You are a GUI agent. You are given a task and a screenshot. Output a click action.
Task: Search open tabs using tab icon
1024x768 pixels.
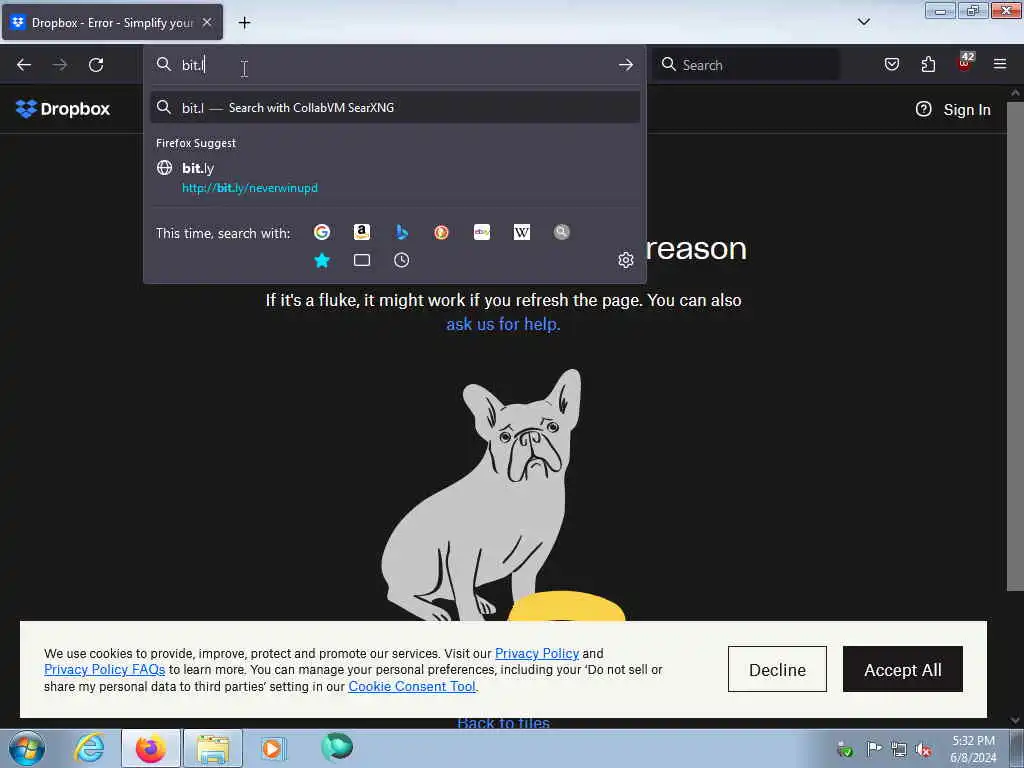[362, 260]
